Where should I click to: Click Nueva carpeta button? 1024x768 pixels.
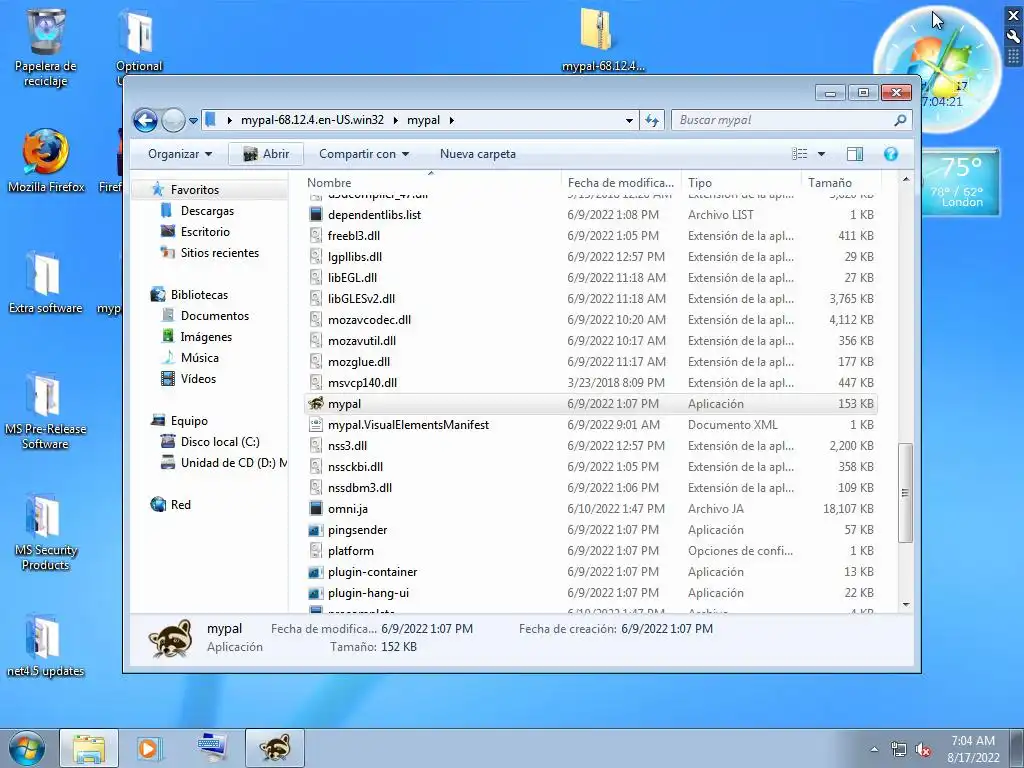(x=478, y=154)
